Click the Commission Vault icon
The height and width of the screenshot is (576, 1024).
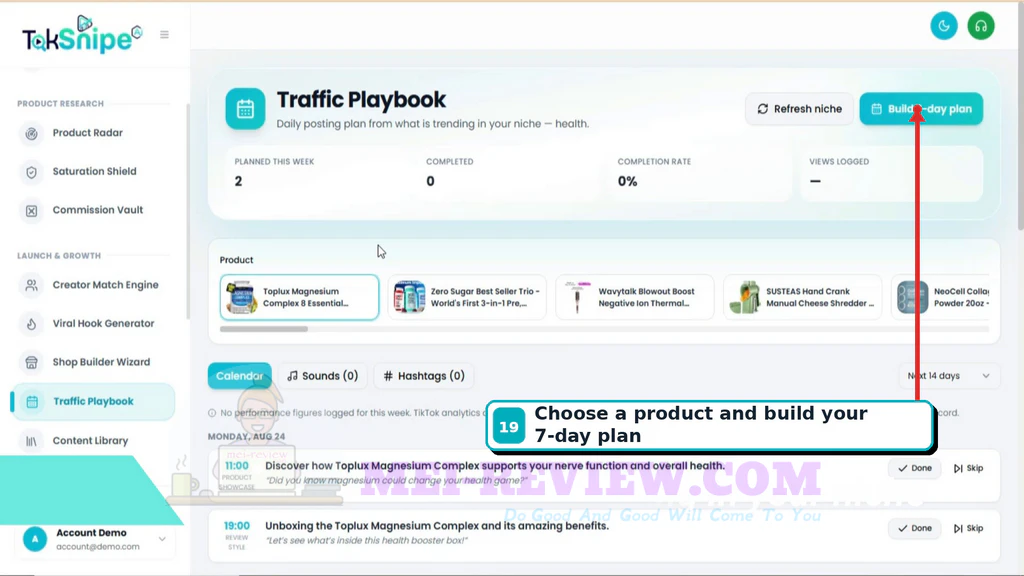31,211
